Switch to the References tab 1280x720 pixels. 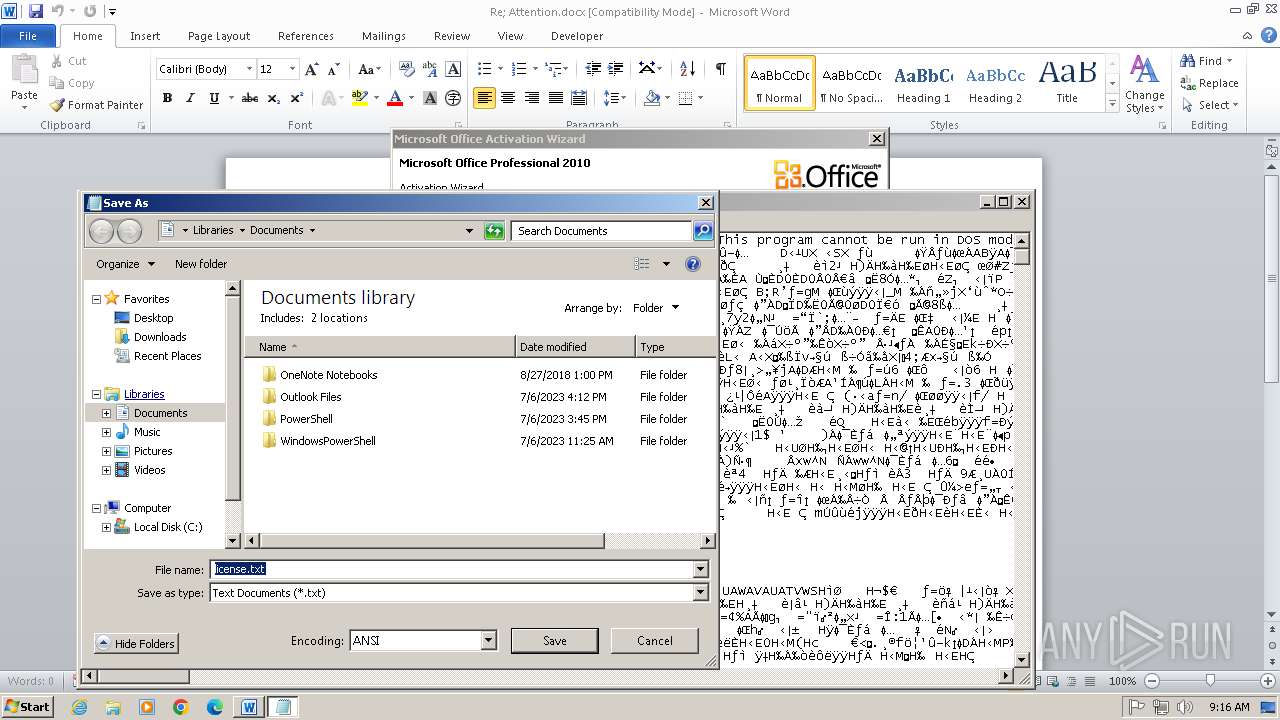click(306, 36)
